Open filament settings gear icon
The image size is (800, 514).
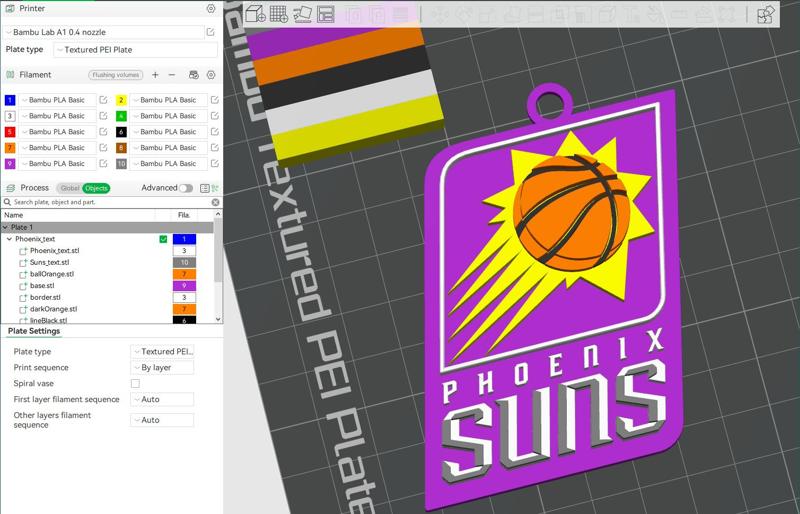tap(211, 75)
